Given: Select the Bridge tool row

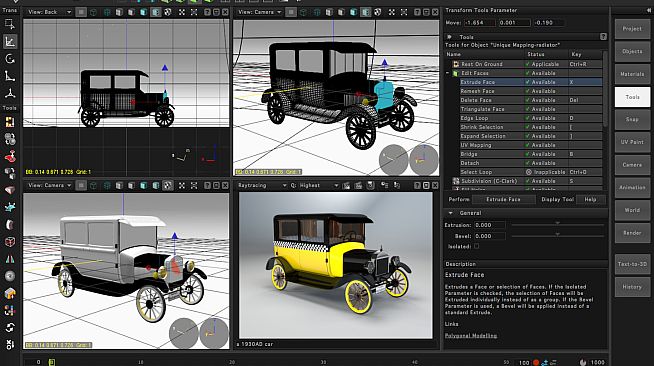Looking at the screenshot, I should tap(531, 154).
